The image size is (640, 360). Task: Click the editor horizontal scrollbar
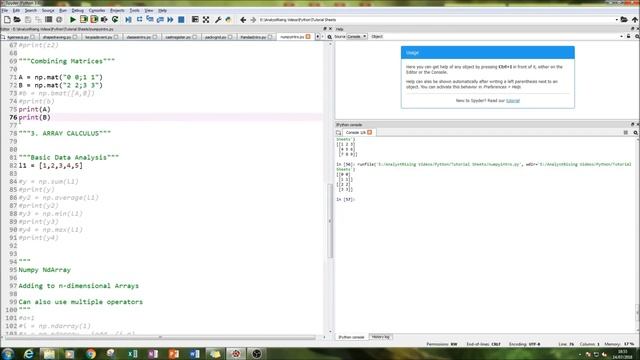click(160, 337)
